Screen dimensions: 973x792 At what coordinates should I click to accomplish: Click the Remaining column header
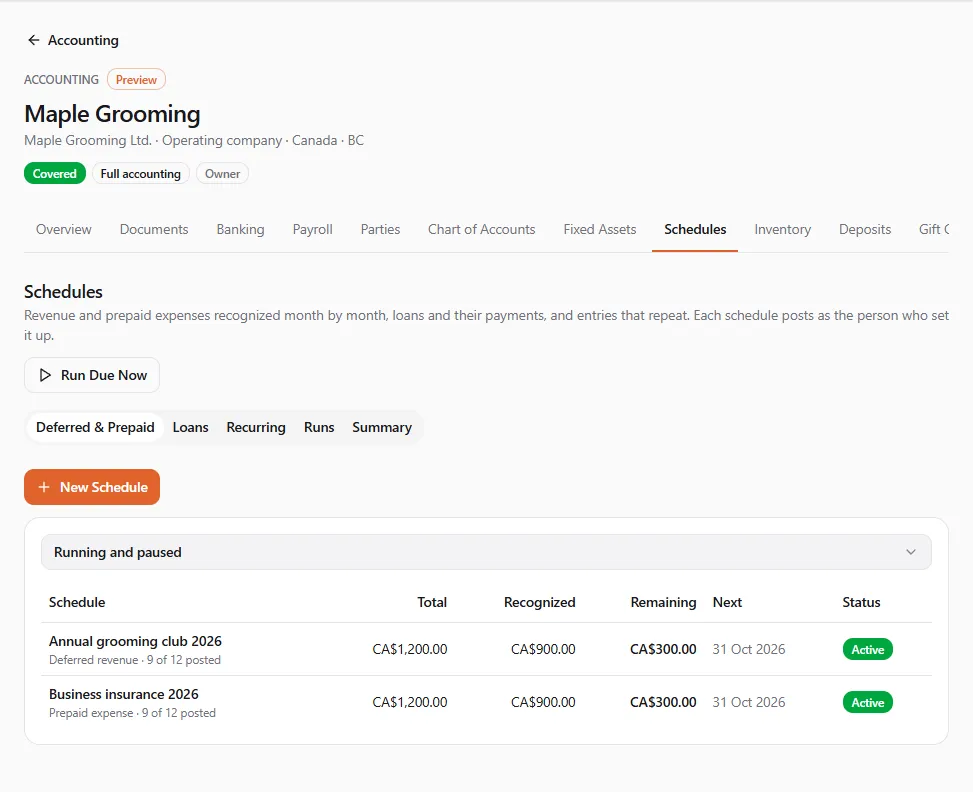tap(663, 603)
